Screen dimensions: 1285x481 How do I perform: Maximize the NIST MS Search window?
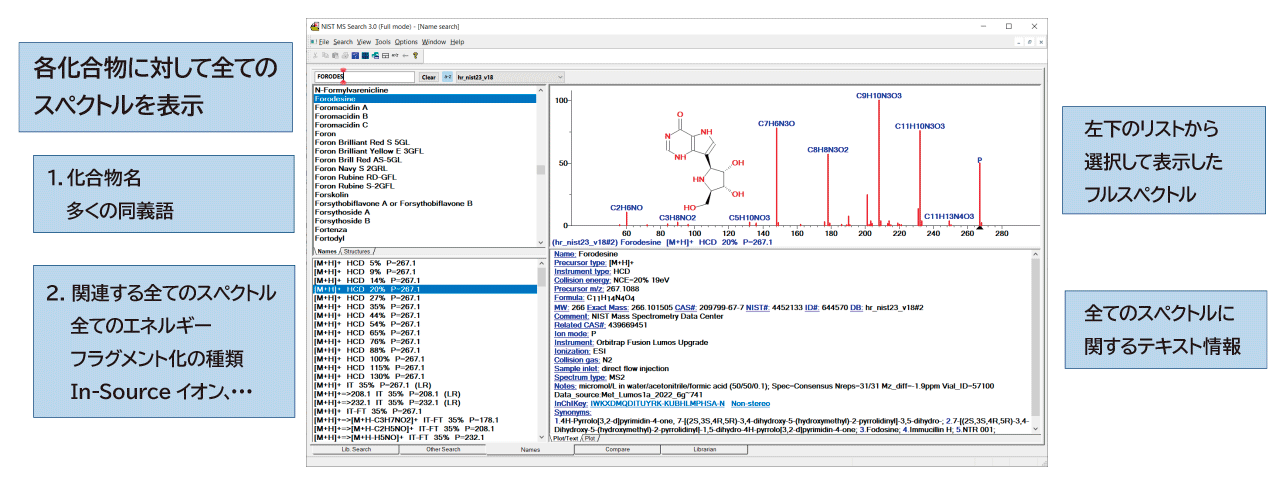click(x=1009, y=27)
